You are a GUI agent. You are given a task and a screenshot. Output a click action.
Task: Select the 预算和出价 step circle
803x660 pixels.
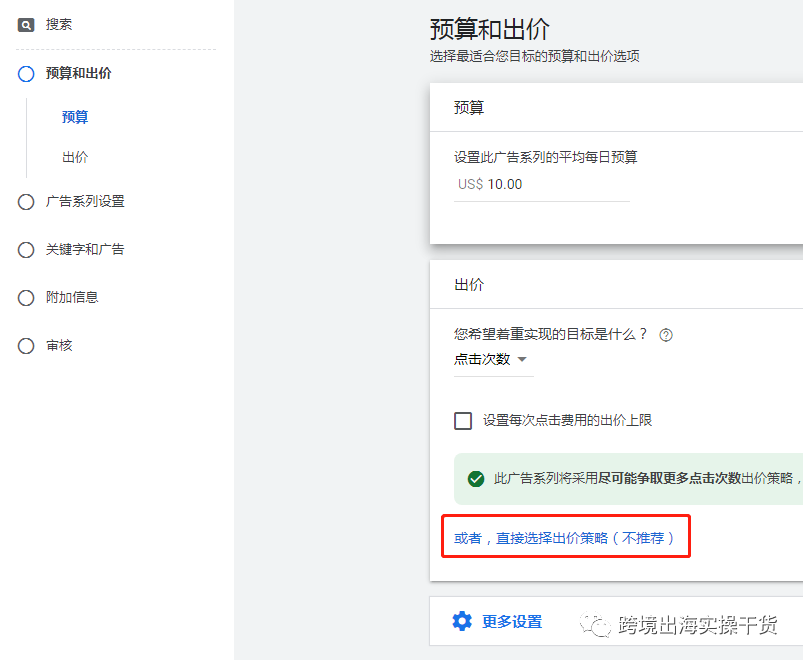click(x=25, y=72)
